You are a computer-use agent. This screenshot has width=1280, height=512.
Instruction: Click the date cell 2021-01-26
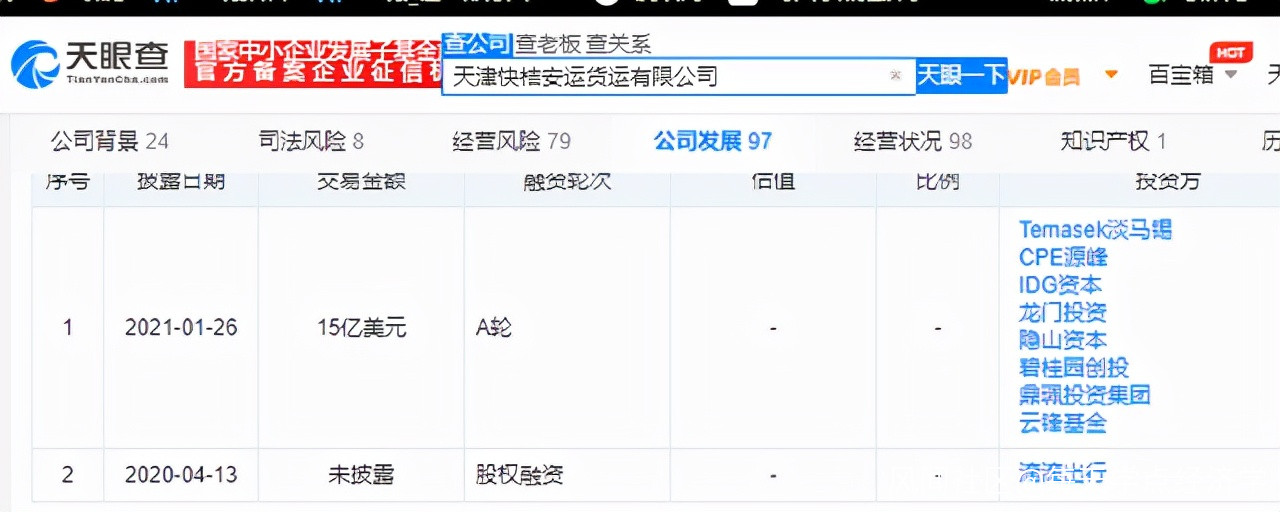click(x=181, y=328)
